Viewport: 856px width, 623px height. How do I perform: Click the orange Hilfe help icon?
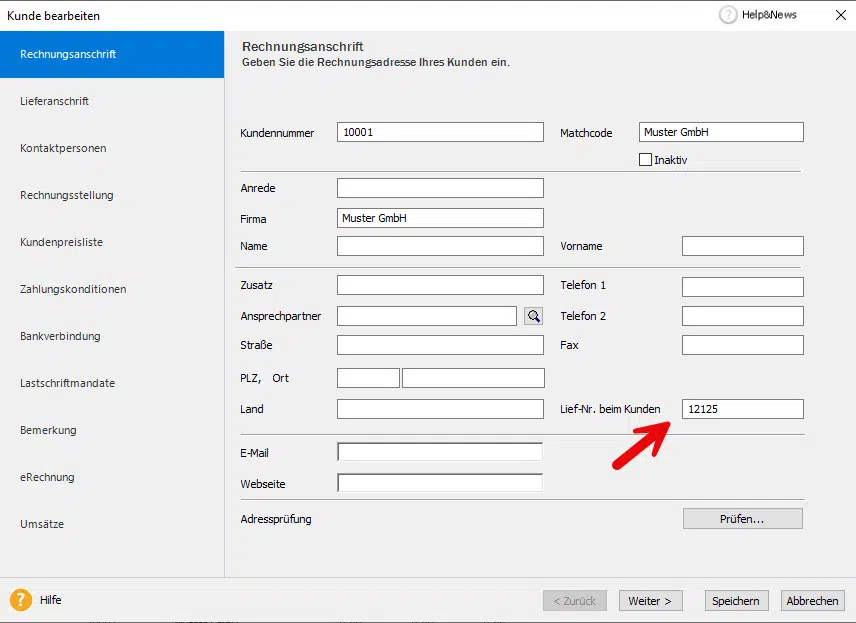pyautogui.click(x=20, y=600)
